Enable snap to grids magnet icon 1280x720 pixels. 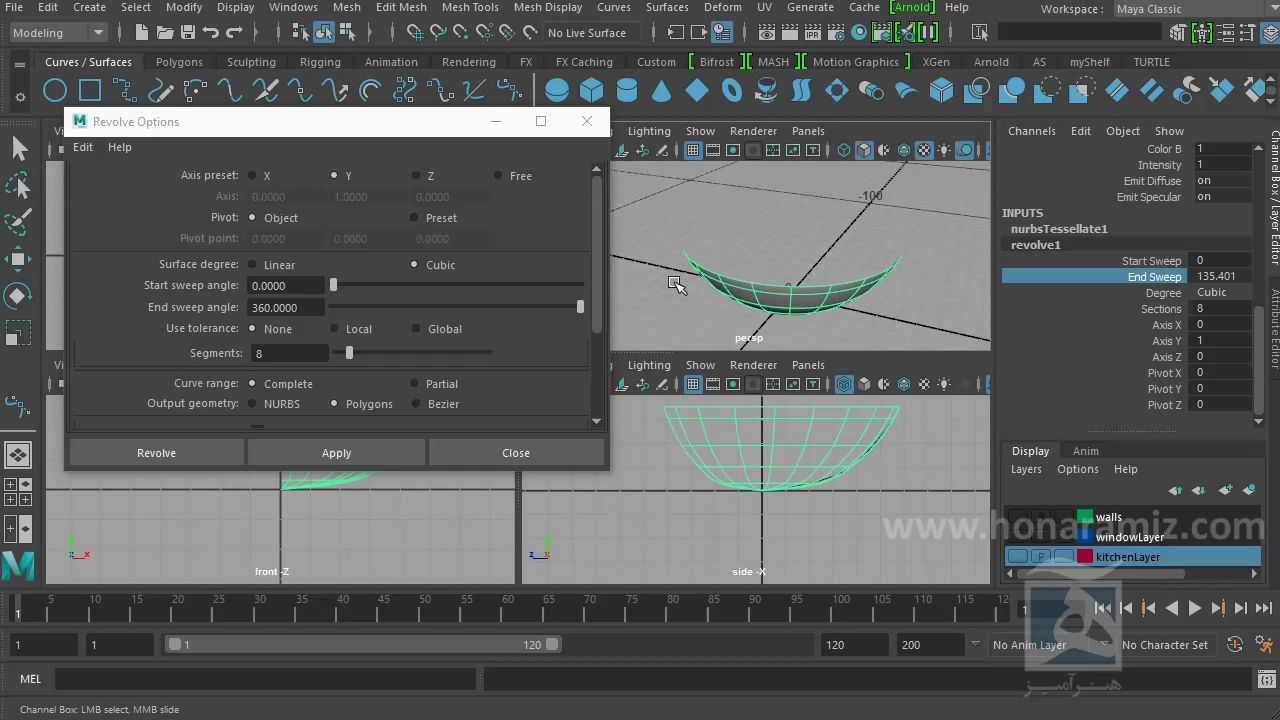click(415, 33)
